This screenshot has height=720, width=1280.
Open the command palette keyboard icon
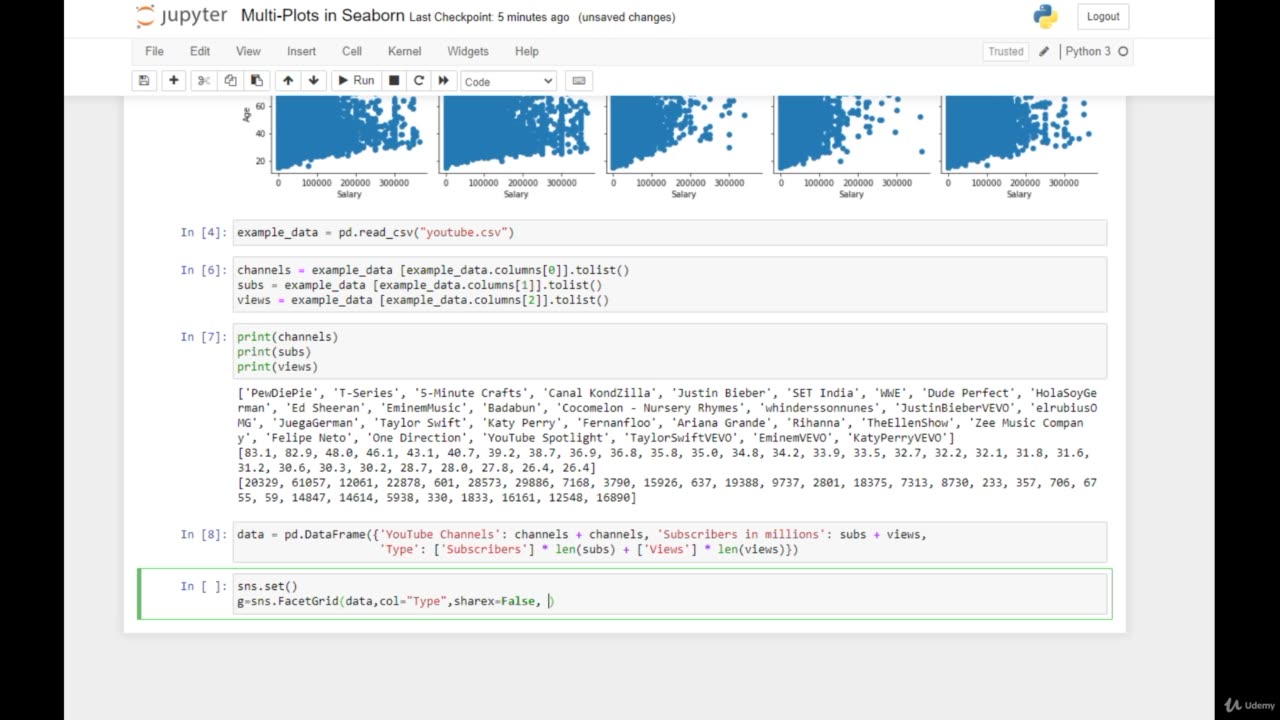coord(578,81)
